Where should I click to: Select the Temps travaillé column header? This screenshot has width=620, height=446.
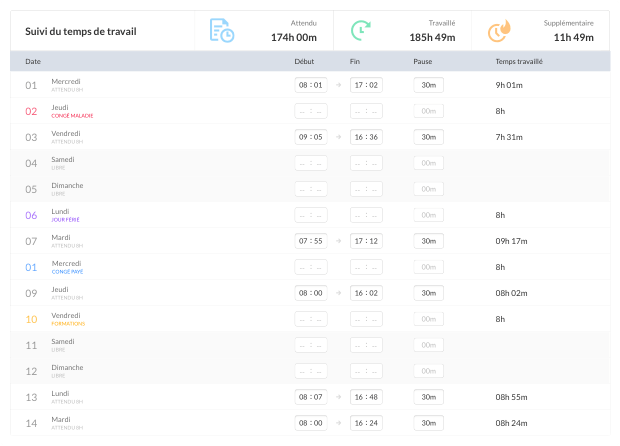click(x=519, y=61)
